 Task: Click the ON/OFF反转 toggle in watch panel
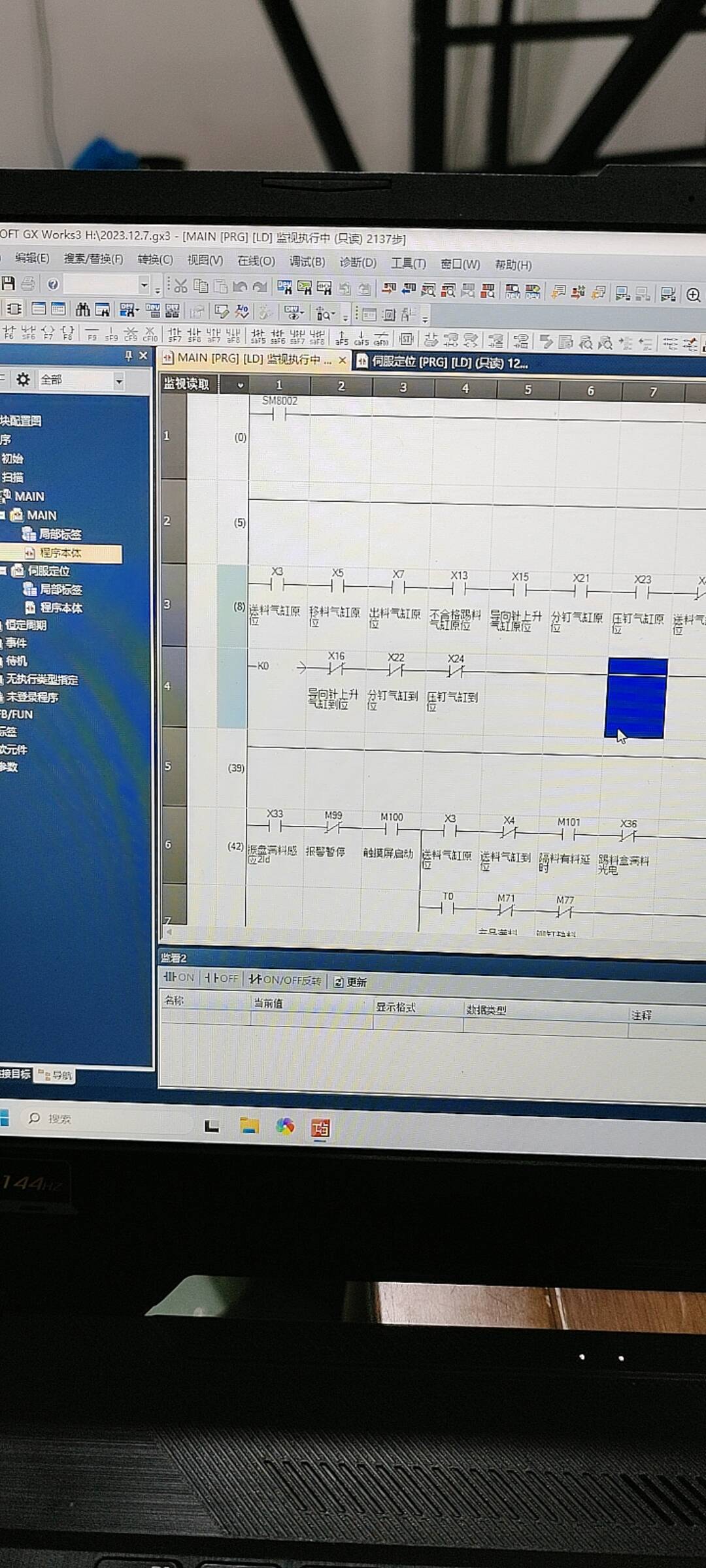tap(285, 979)
